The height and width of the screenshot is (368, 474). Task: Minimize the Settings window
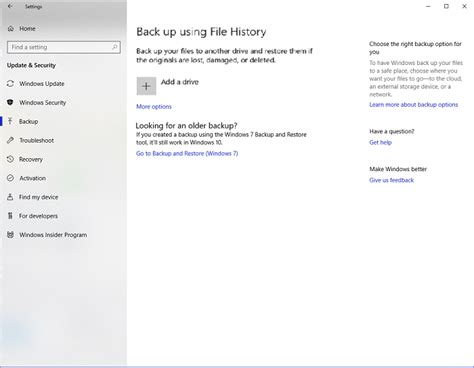[x=428, y=6]
